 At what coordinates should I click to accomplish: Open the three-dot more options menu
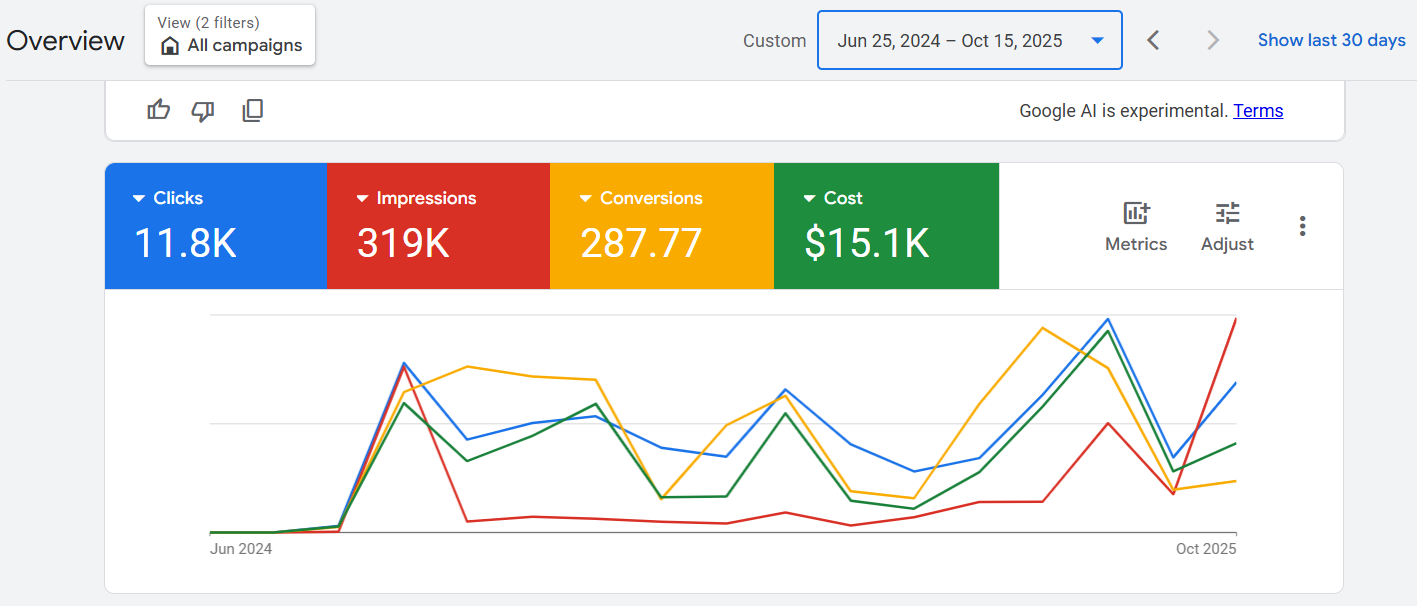tap(1302, 226)
